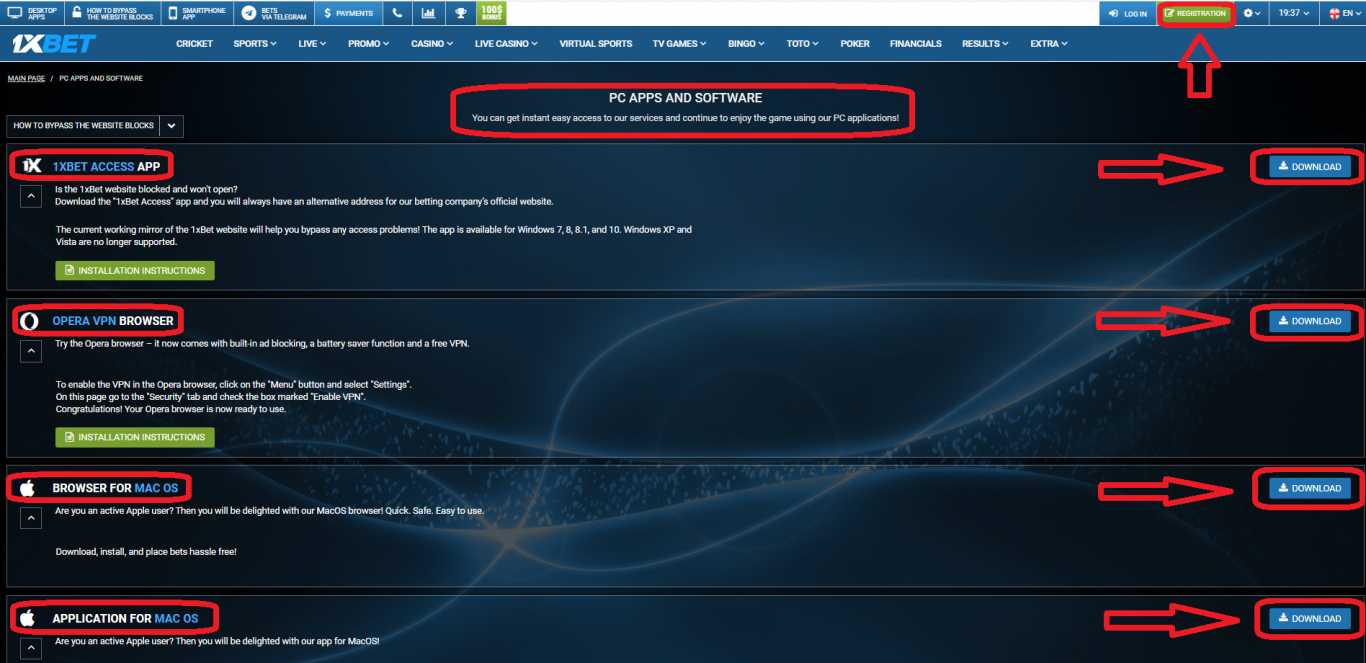Open Installation Instructions for 1xBet Access App
This screenshot has width=1366, height=663.
click(135, 271)
